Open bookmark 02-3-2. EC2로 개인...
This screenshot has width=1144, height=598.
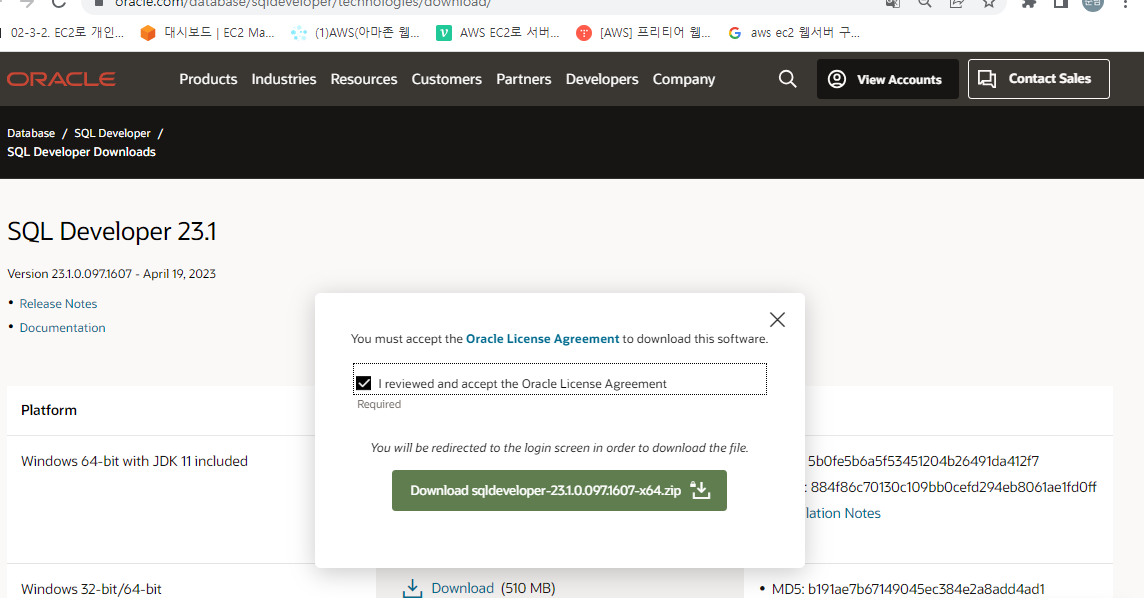pos(62,32)
